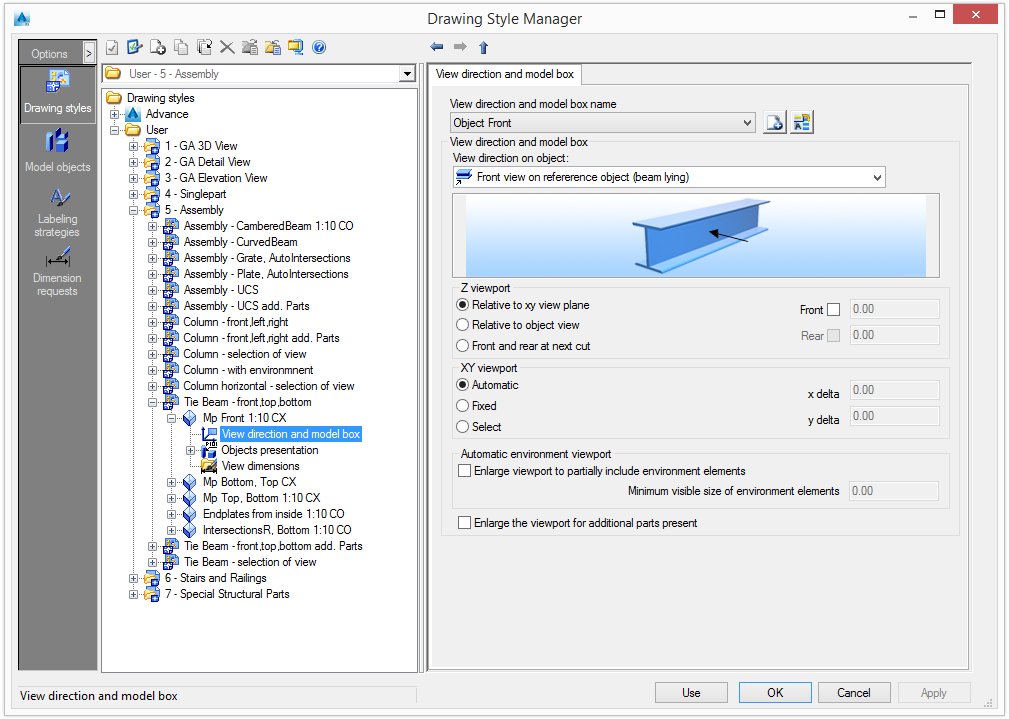The height and width of the screenshot is (719, 1009).
Task: Click the New document with plus icon
Action: [158, 47]
